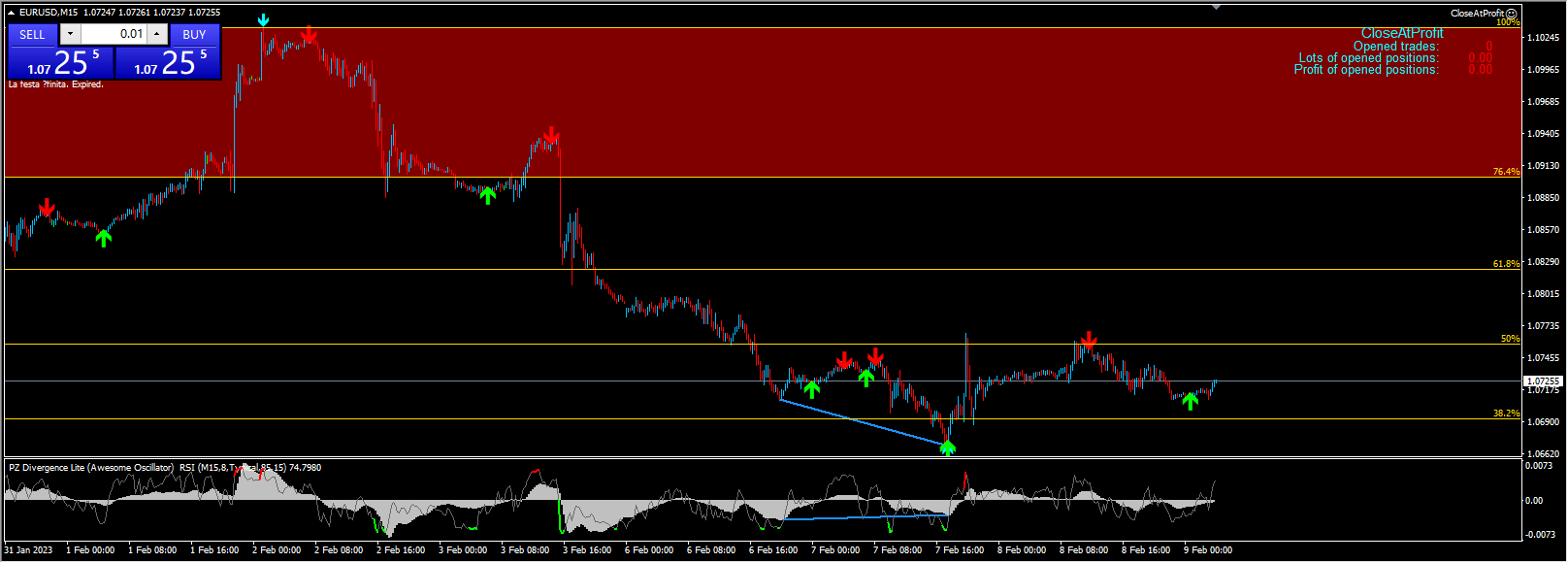Select red arrow touching the 50% Fibonacci line
Viewport: 1568px width, 563px height.
pyautogui.click(x=1089, y=340)
